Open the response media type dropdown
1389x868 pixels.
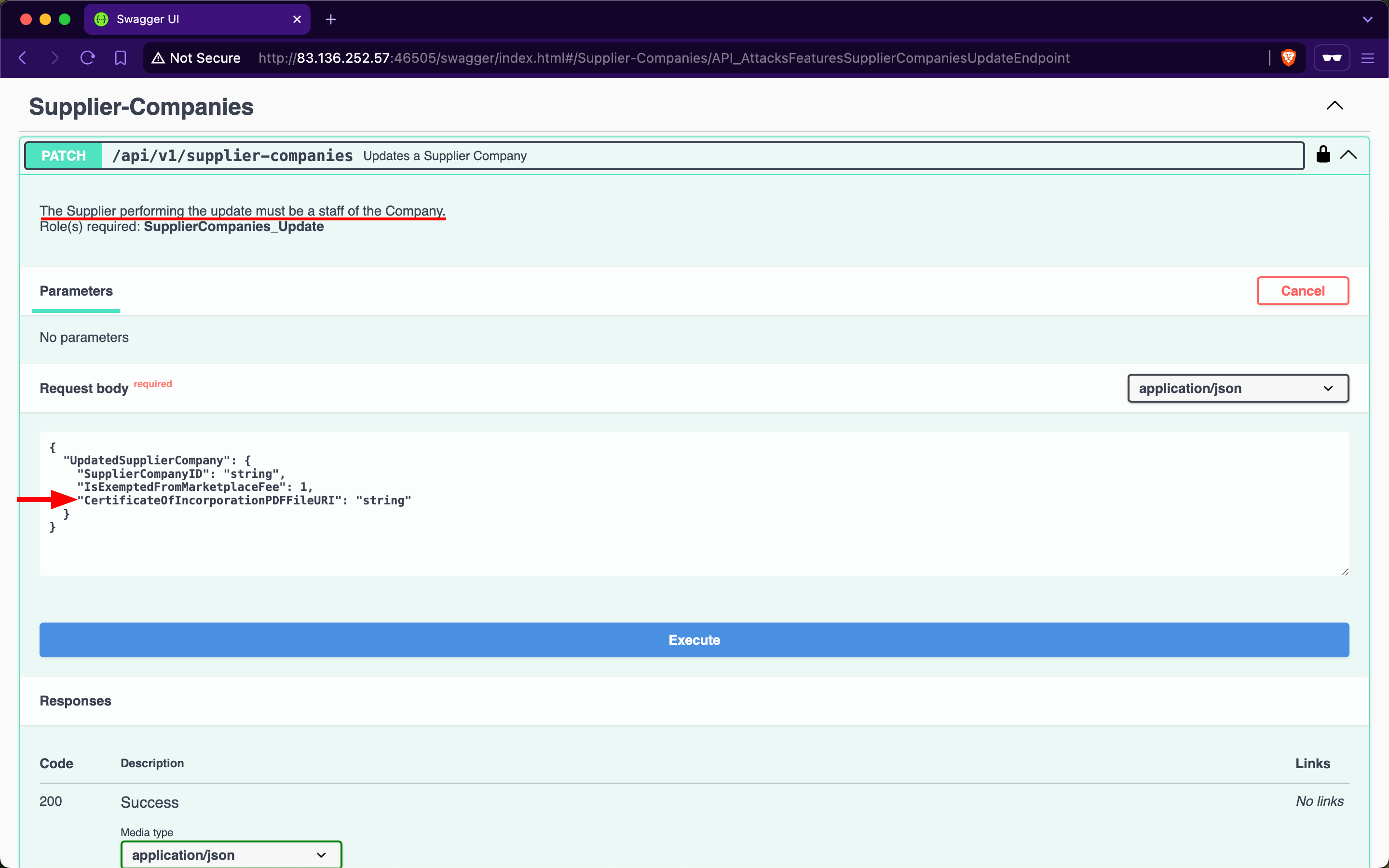[231, 855]
